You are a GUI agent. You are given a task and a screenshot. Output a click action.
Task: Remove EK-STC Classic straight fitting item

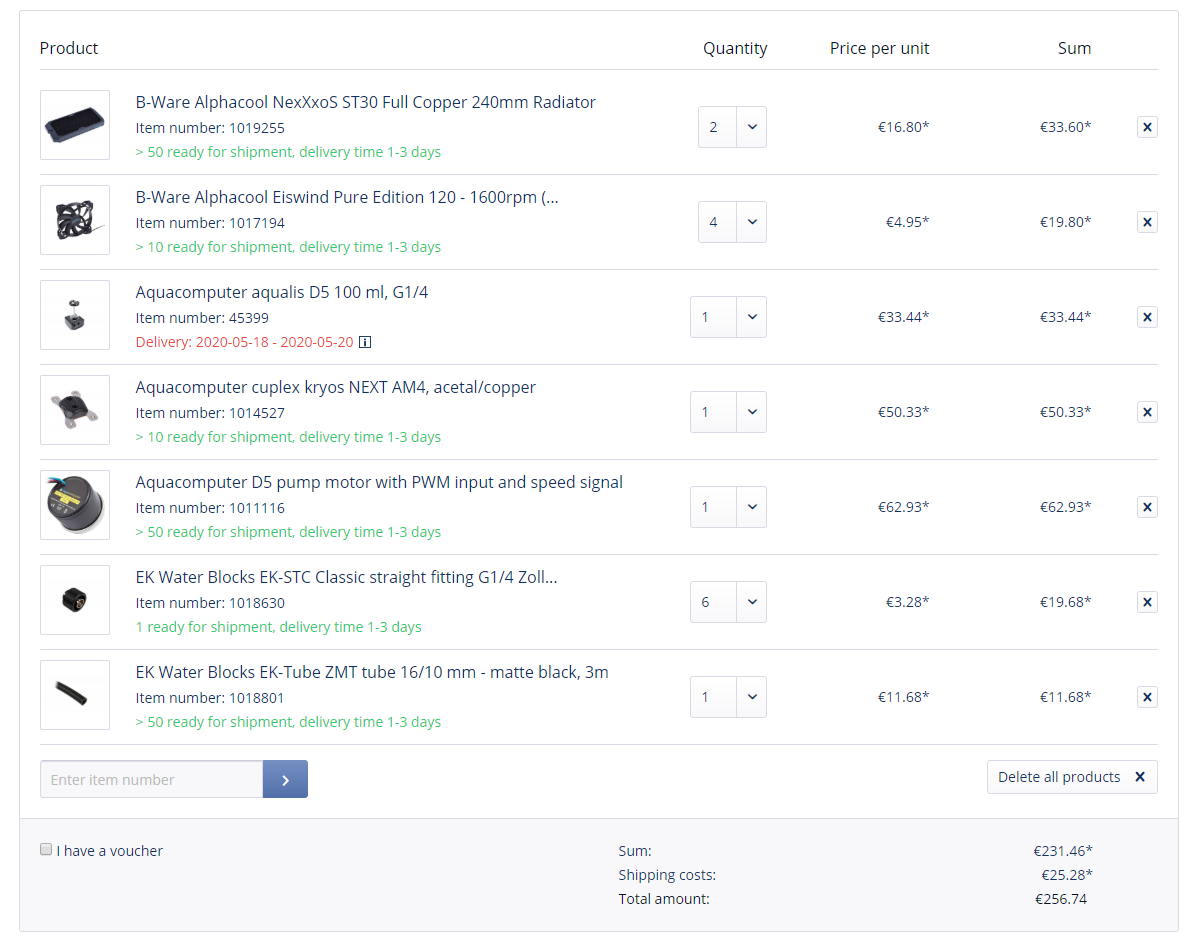tap(1147, 602)
